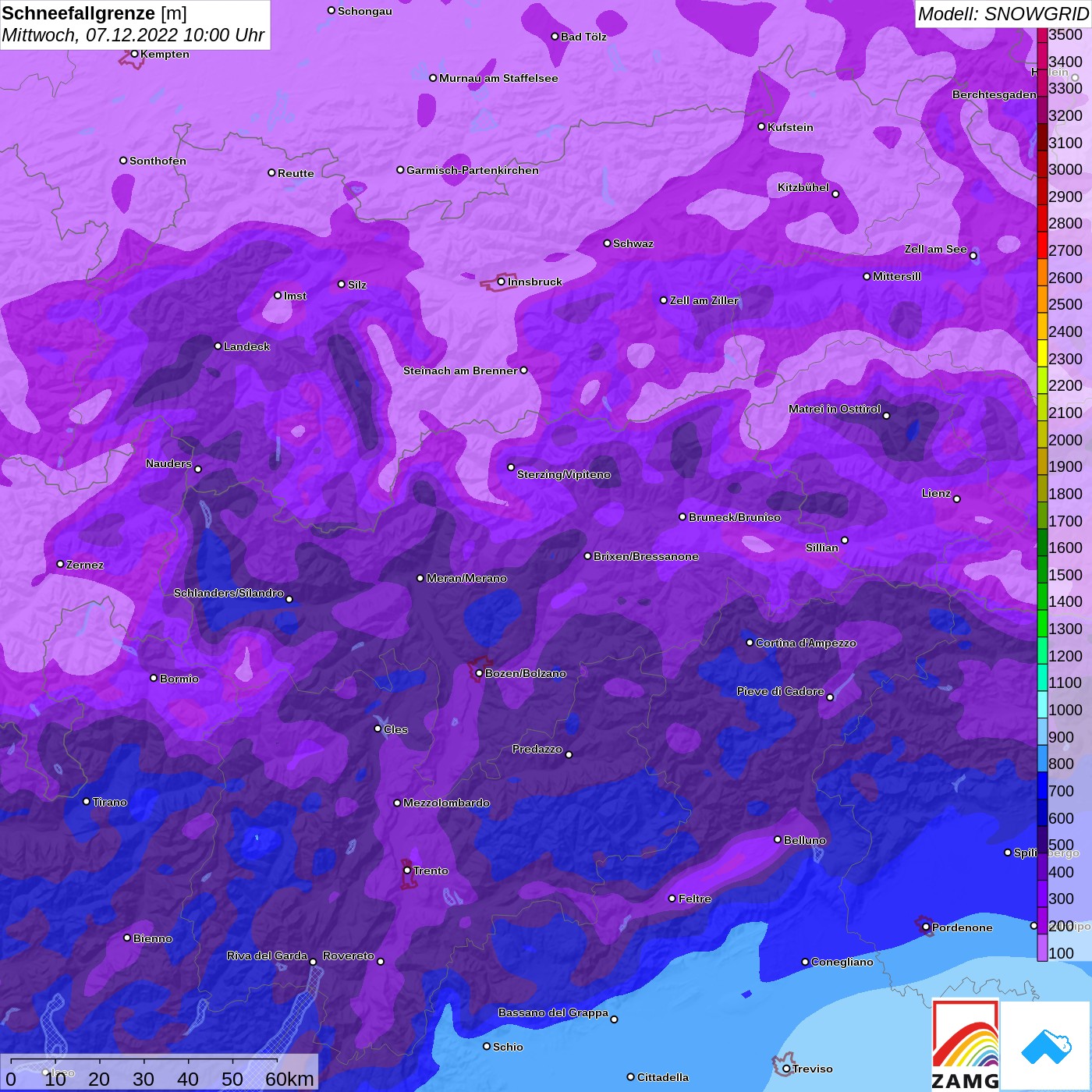The image size is (1092, 1092).
Task: Select the 2700 red legend swatch
Action: point(1042,244)
